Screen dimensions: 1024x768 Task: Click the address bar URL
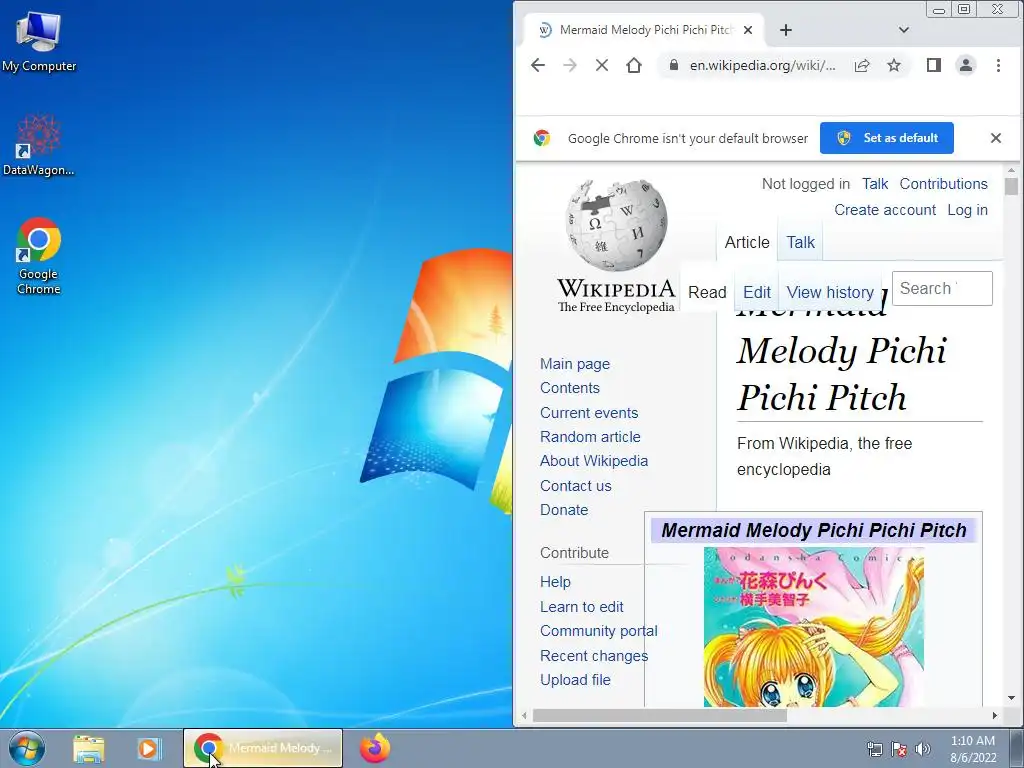pyautogui.click(x=762, y=65)
